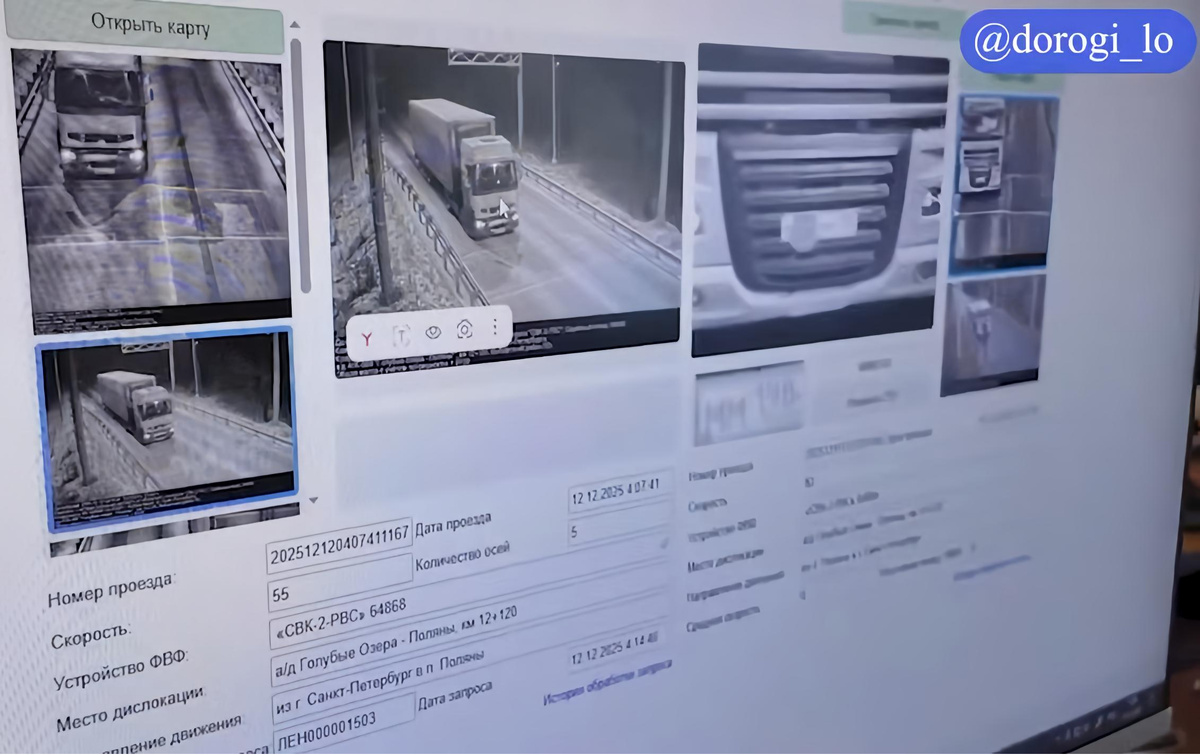Click the Yandex search icon on image toolbar
This screenshot has height=755, width=1200.
pos(368,338)
